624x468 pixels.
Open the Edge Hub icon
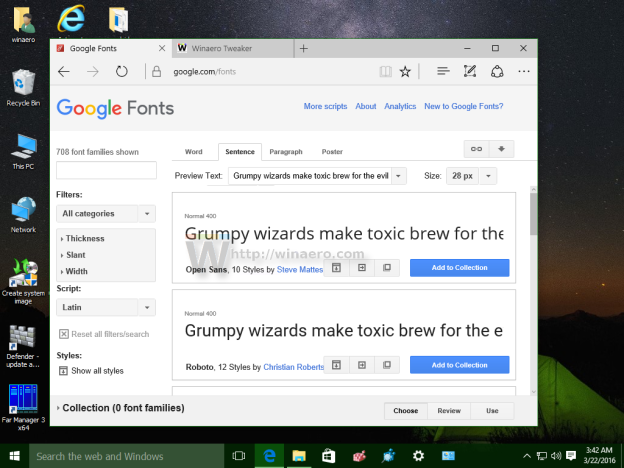(x=443, y=72)
